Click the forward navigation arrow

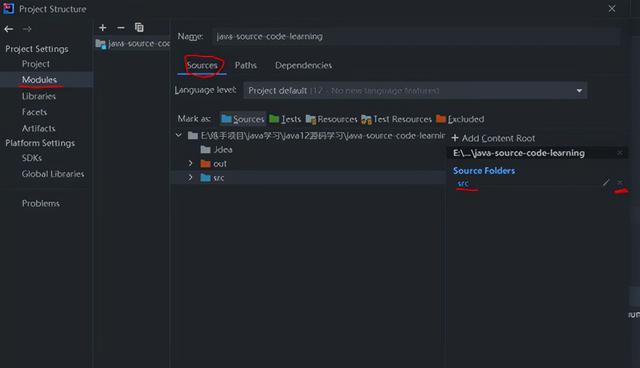point(27,29)
